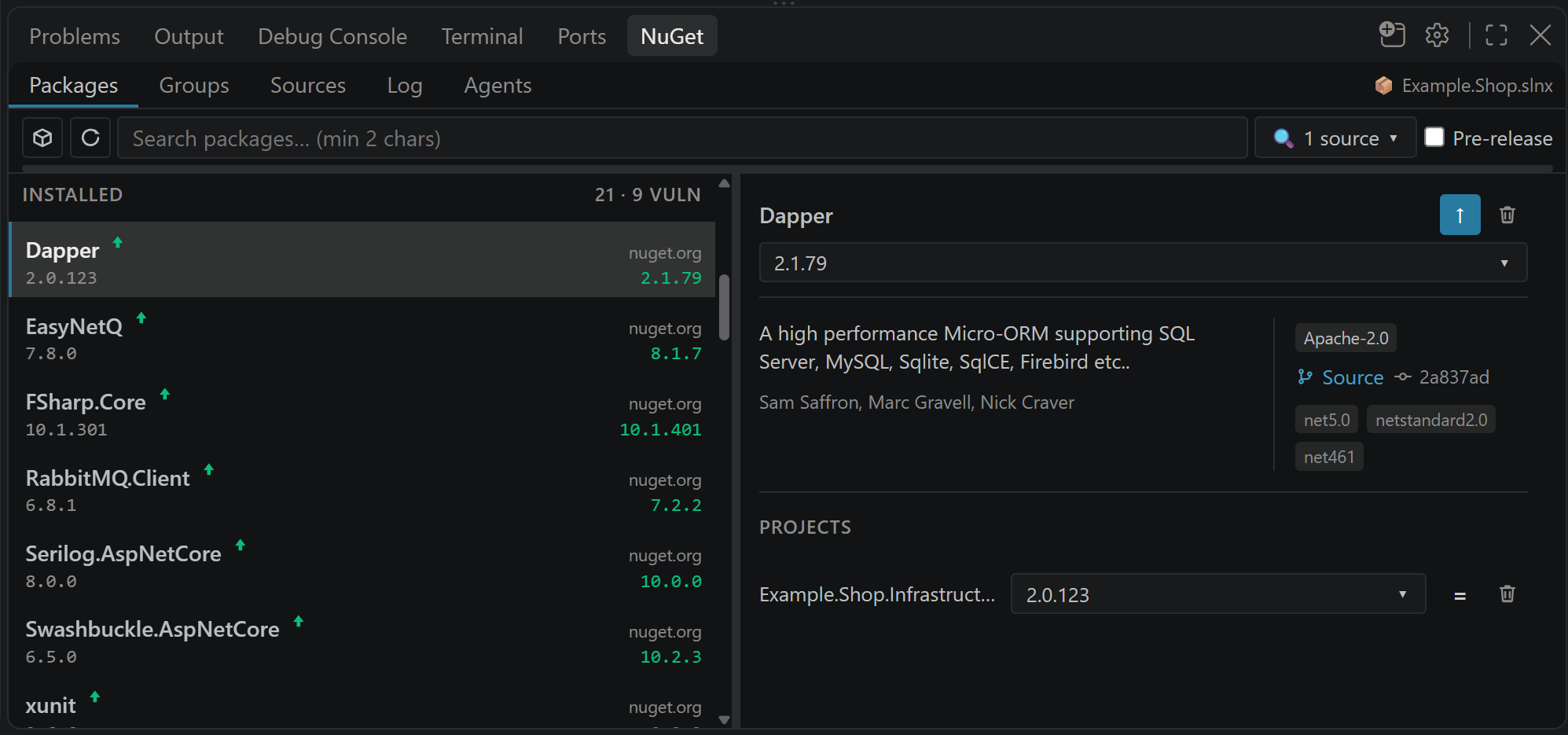
Task: Open the Groups sub-tab
Action: 194,85
